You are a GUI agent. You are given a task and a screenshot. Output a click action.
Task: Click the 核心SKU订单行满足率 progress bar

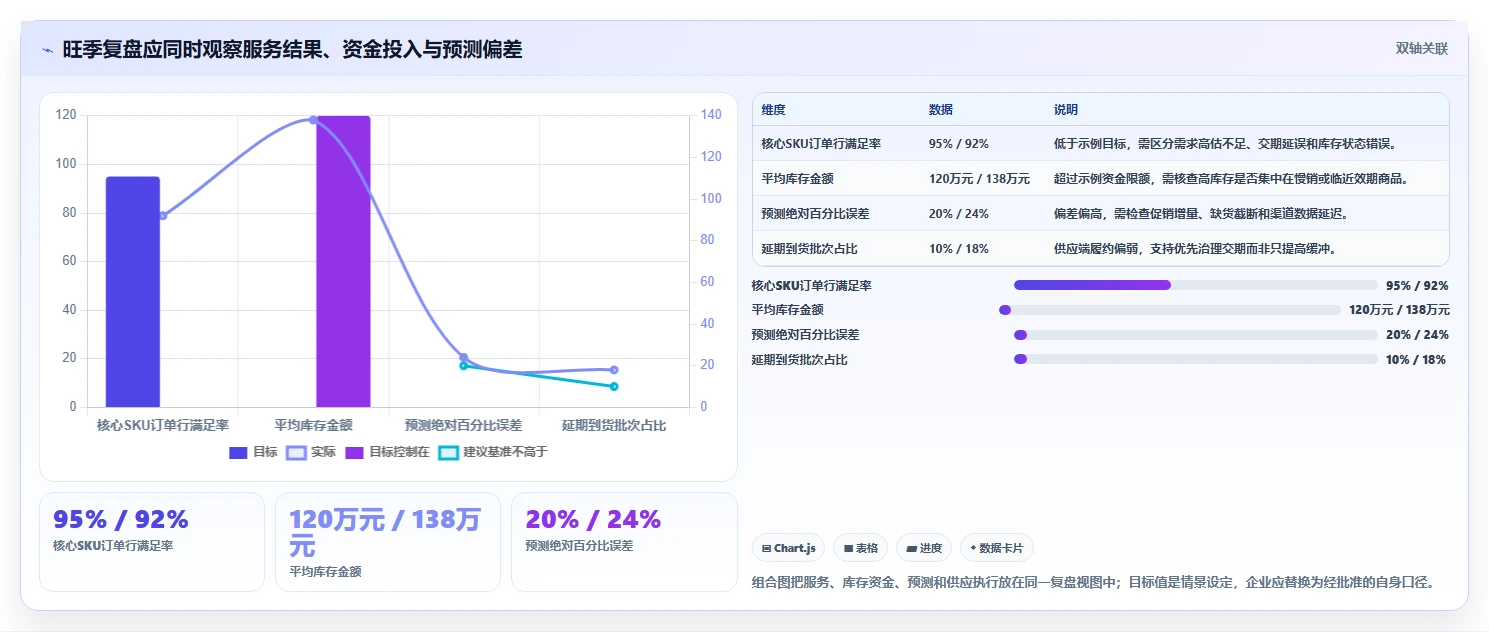point(1196,285)
